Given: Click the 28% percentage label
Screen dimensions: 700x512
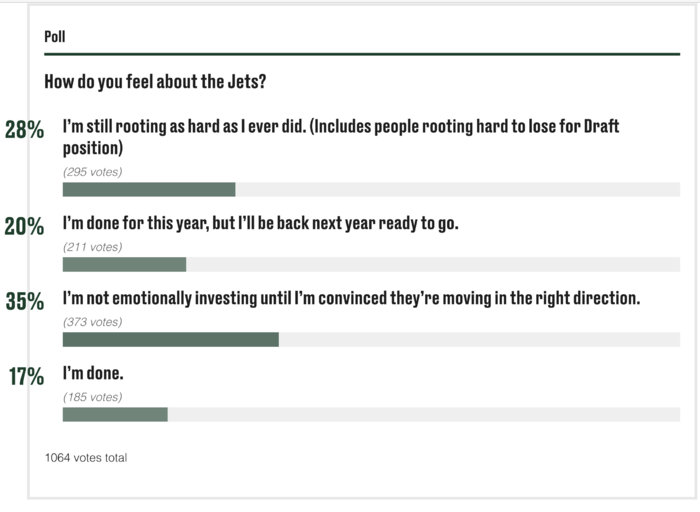Looking at the screenshot, I should pyautogui.click(x=24, y=130).
